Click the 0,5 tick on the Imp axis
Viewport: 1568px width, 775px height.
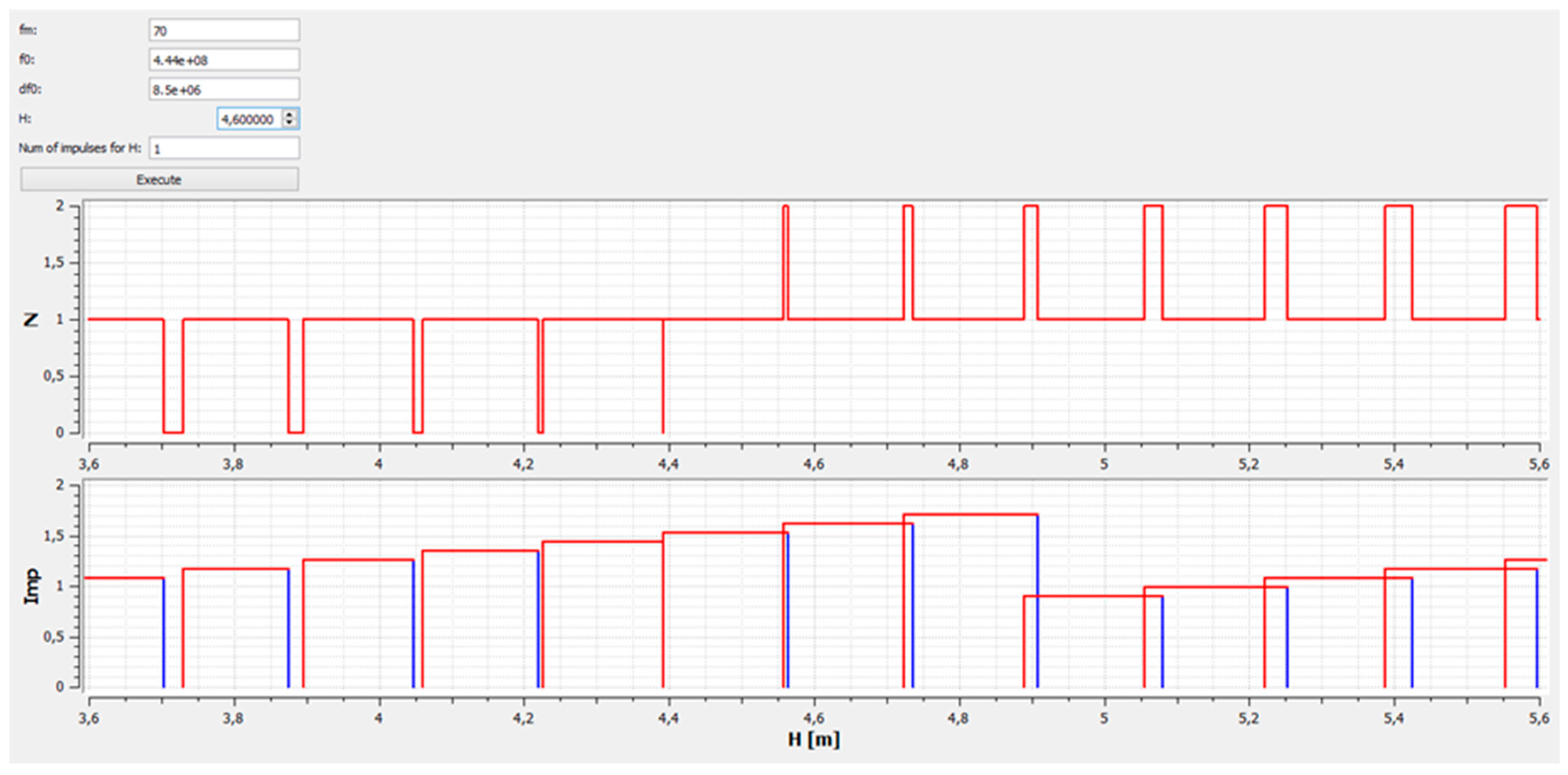(53, 637)
